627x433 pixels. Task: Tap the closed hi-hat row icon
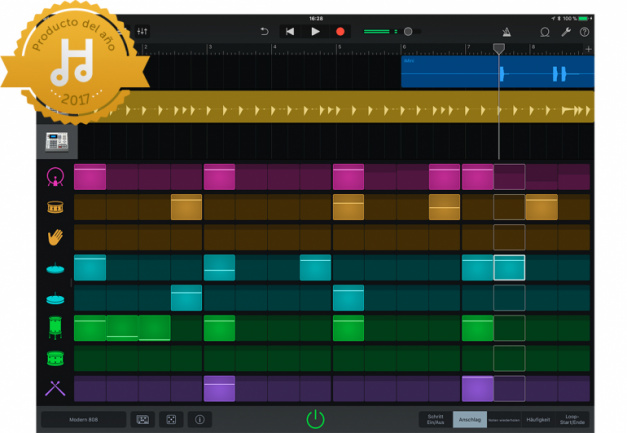click(55, 268)
